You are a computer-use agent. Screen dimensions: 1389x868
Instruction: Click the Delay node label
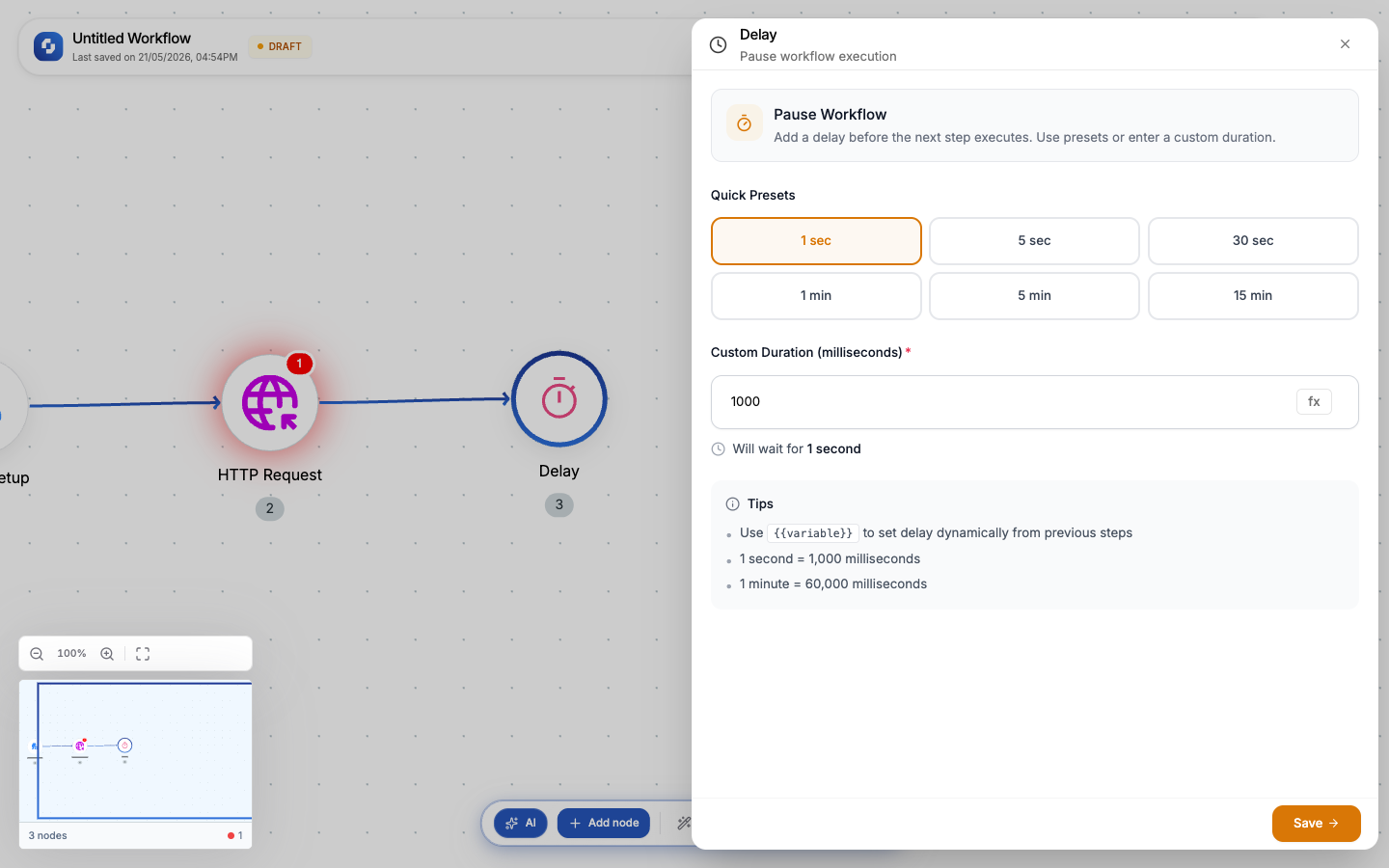559,471
